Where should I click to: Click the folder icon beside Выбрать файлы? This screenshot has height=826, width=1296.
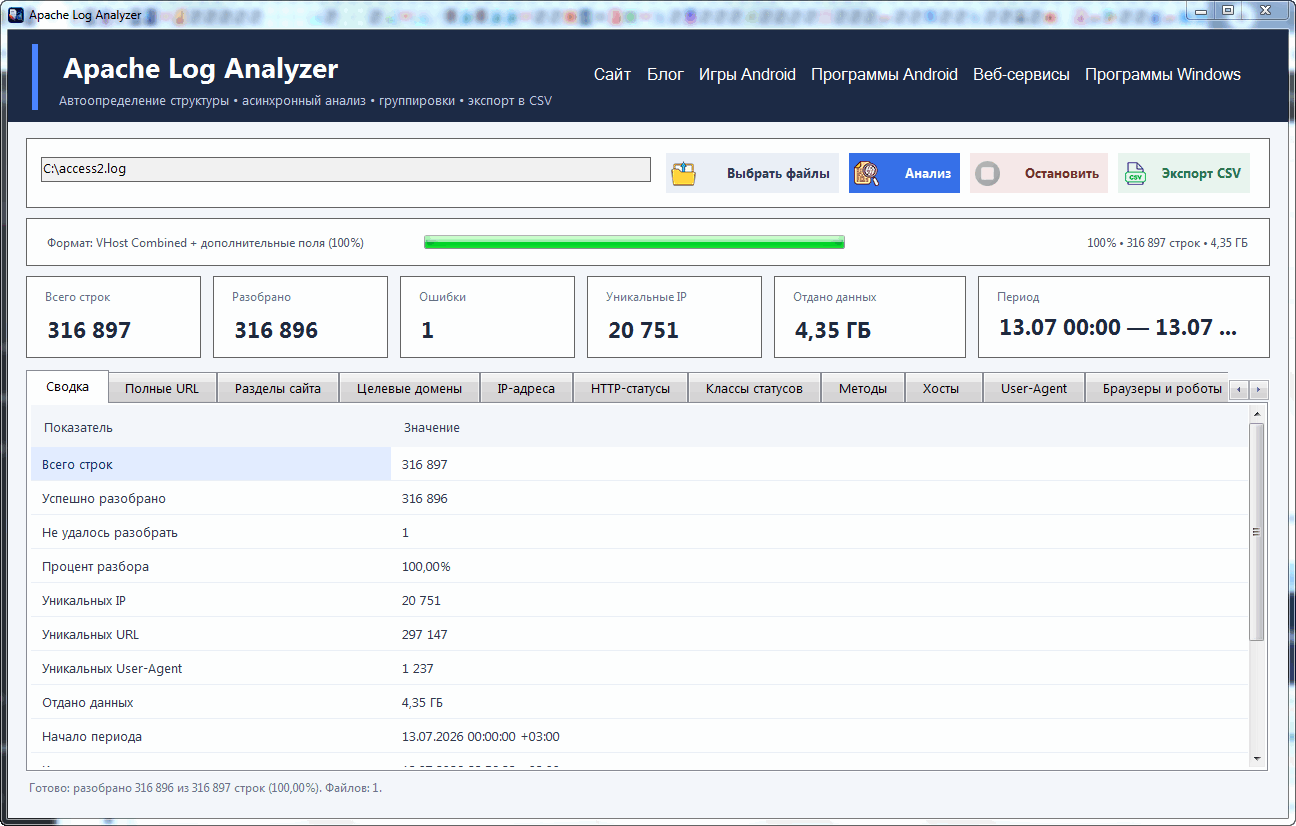pos(683,174)
